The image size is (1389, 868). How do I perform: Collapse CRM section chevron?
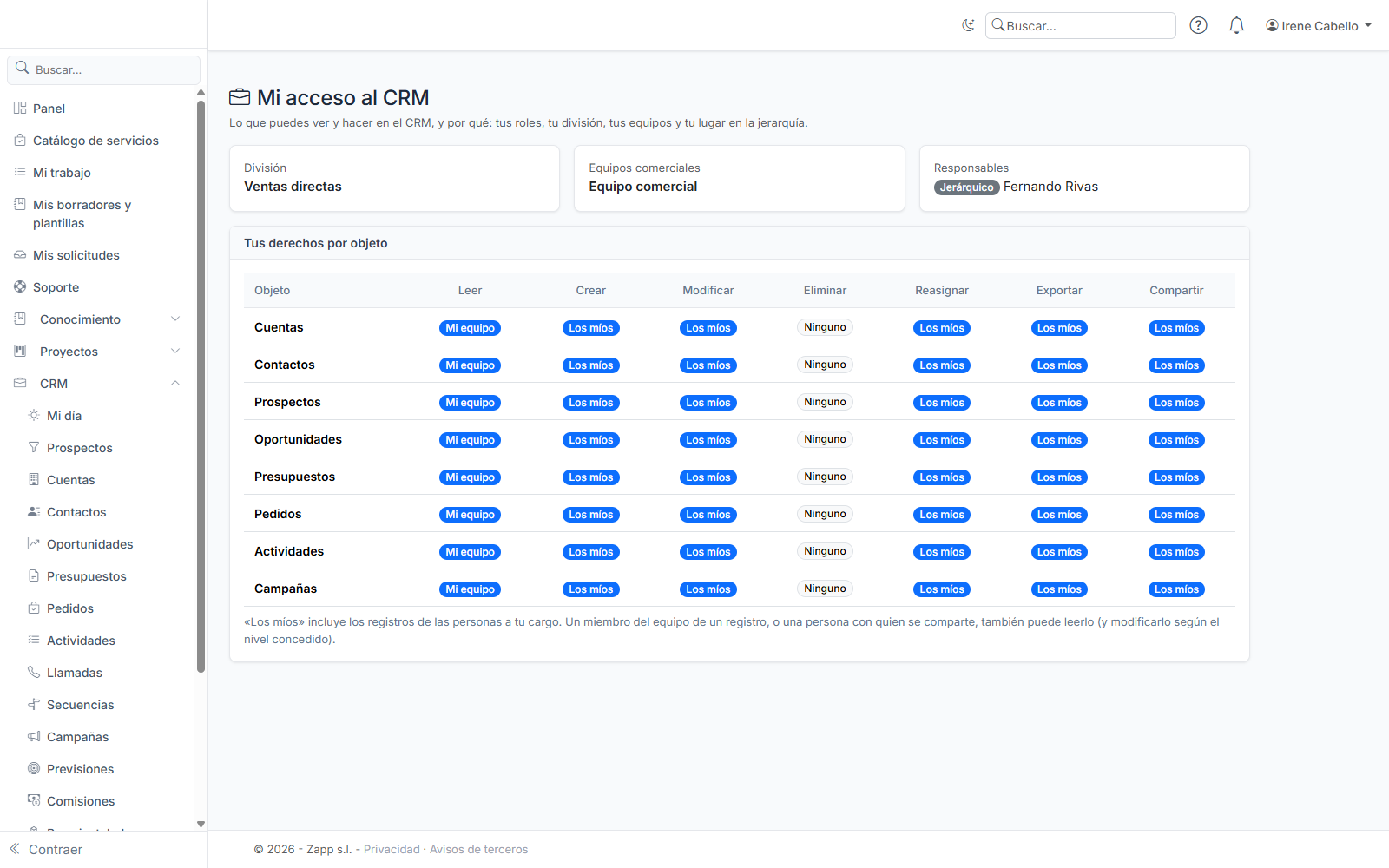(x=175, y=384)
